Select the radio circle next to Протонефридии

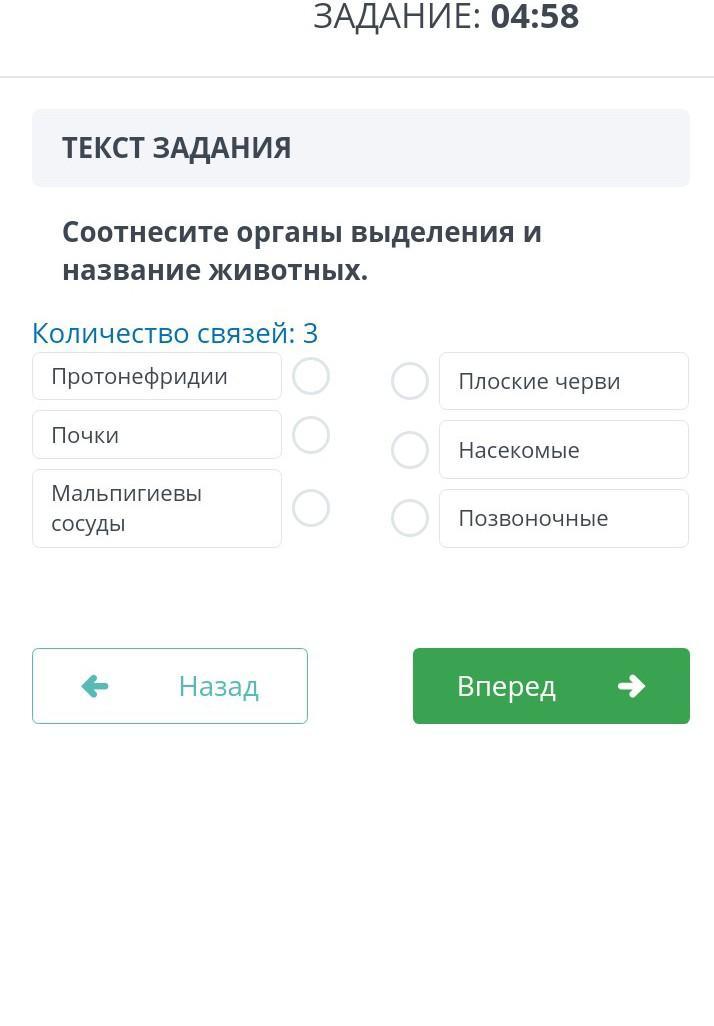[x=311, y=377]
